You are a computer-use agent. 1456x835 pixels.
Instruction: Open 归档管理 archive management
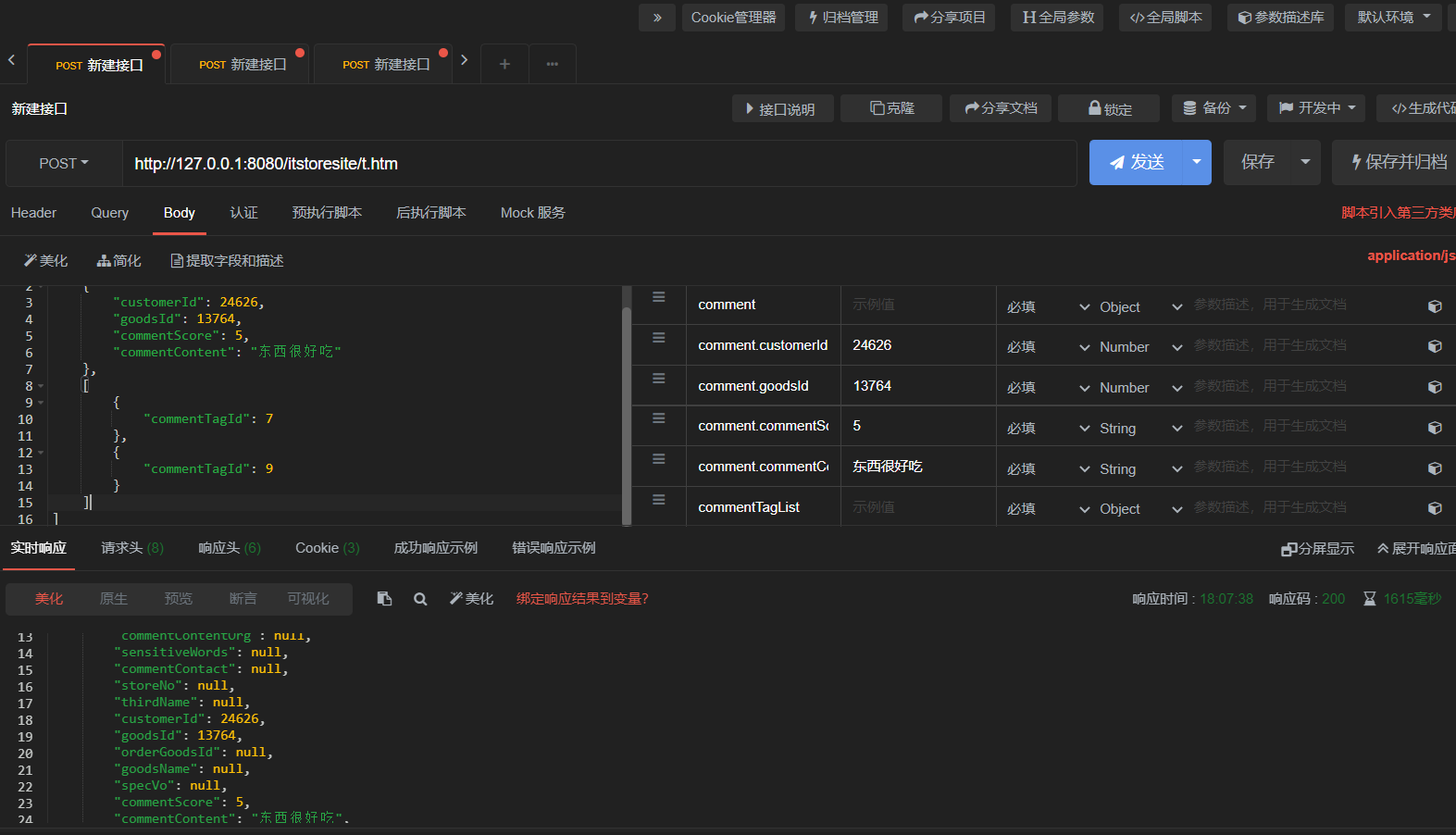pos(842,18)
